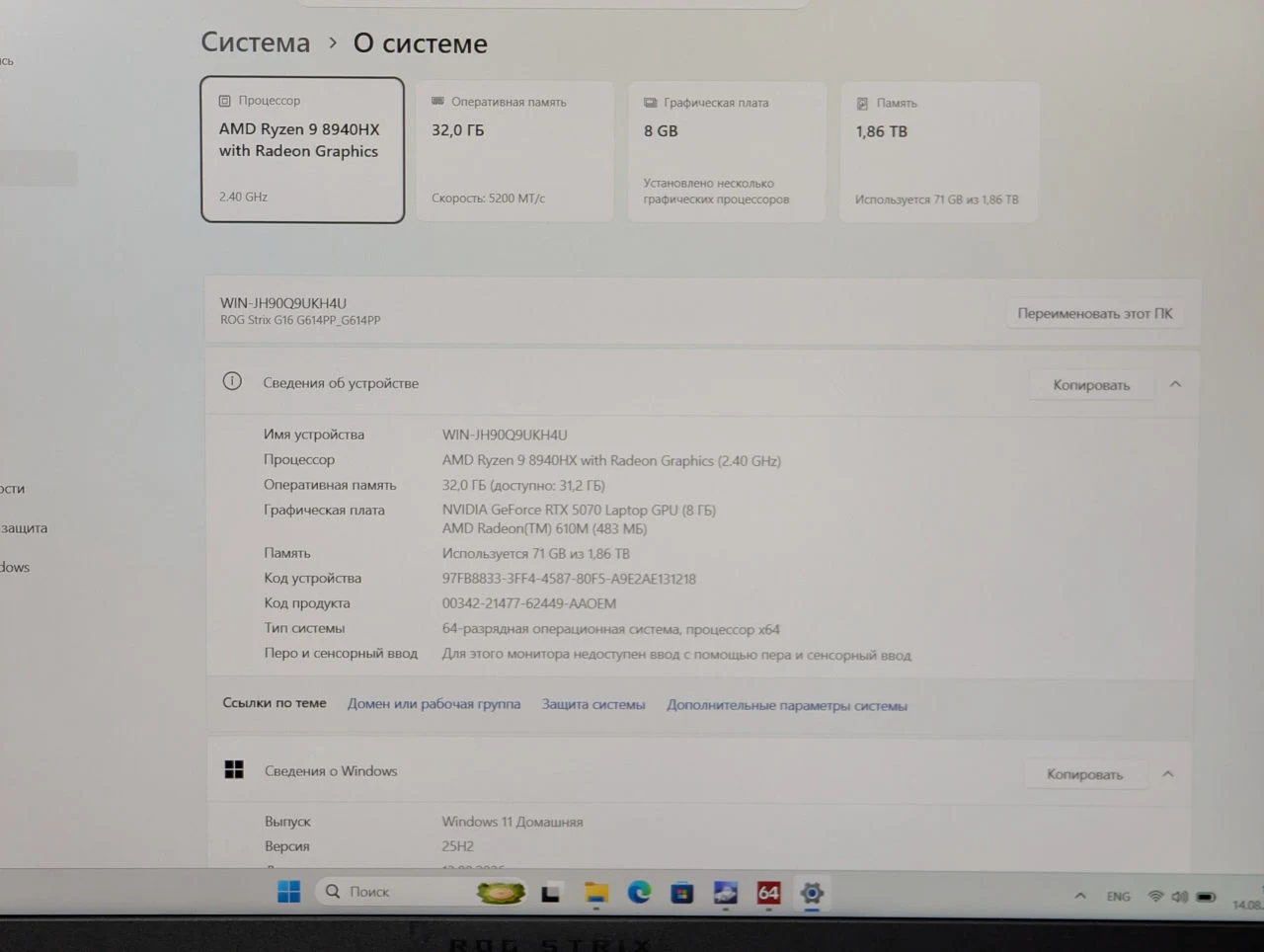Open Защита системы link
The image size is (1264, 952).
(593, 704)
